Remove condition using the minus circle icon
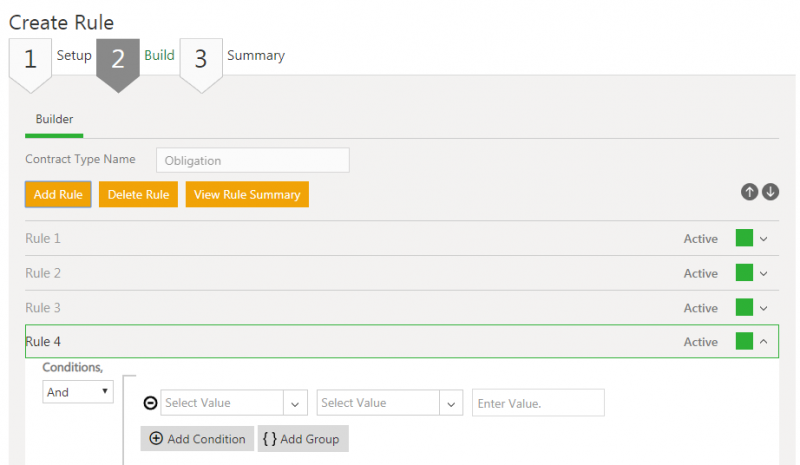 click(150, 403)
